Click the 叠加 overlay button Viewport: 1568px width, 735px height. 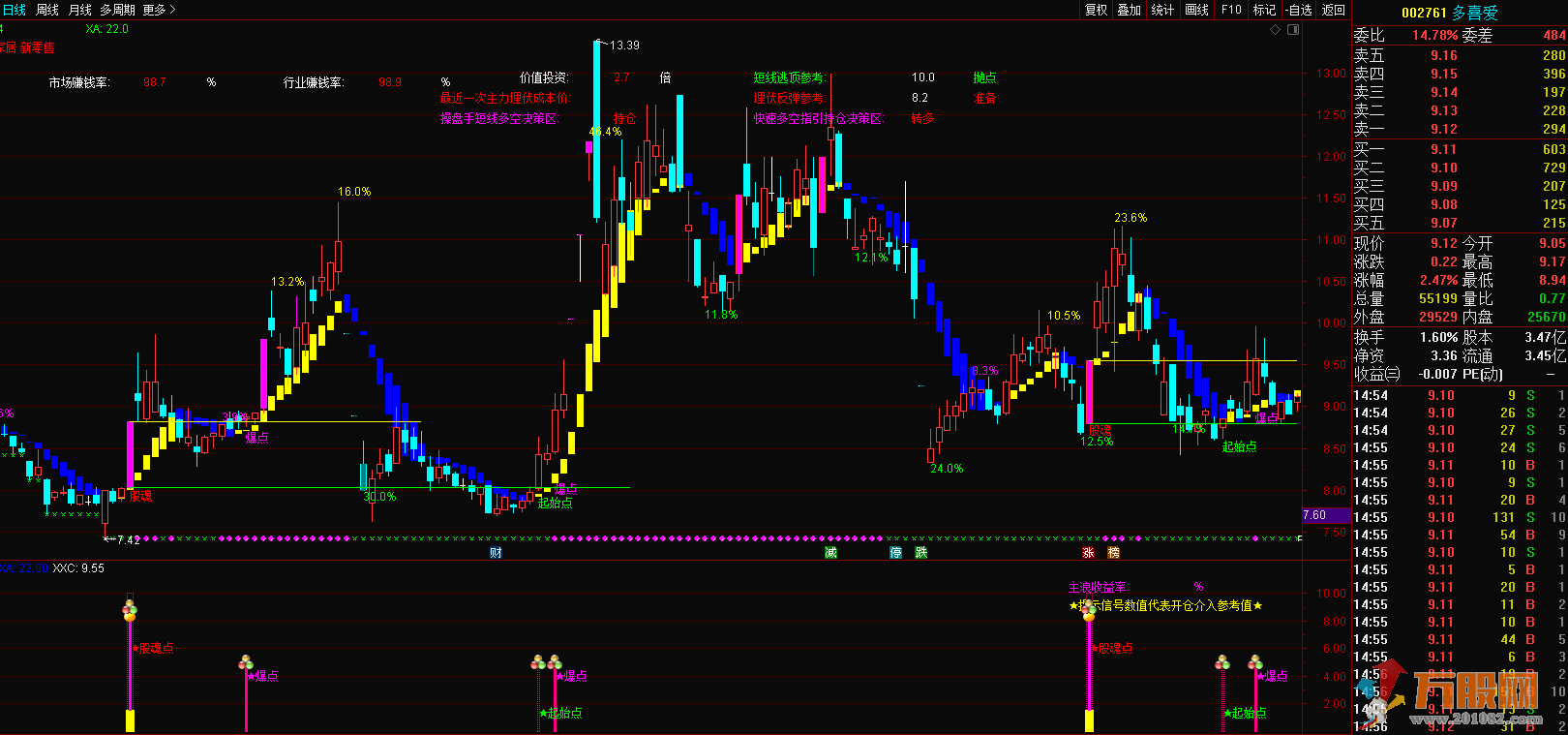[1129, 10]
